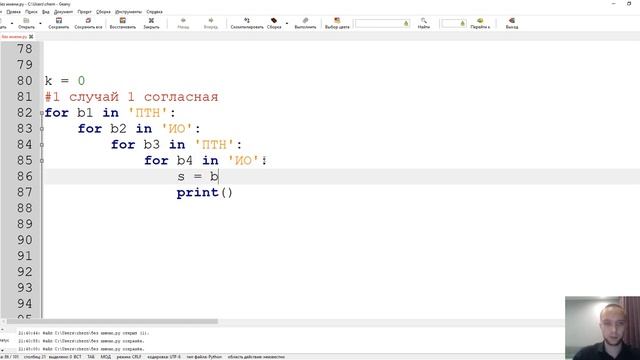Viewport: 640px width, 360px height.
Task: Click the Восстановить (Revert) toolbar icon
Action: click(122, 23)
